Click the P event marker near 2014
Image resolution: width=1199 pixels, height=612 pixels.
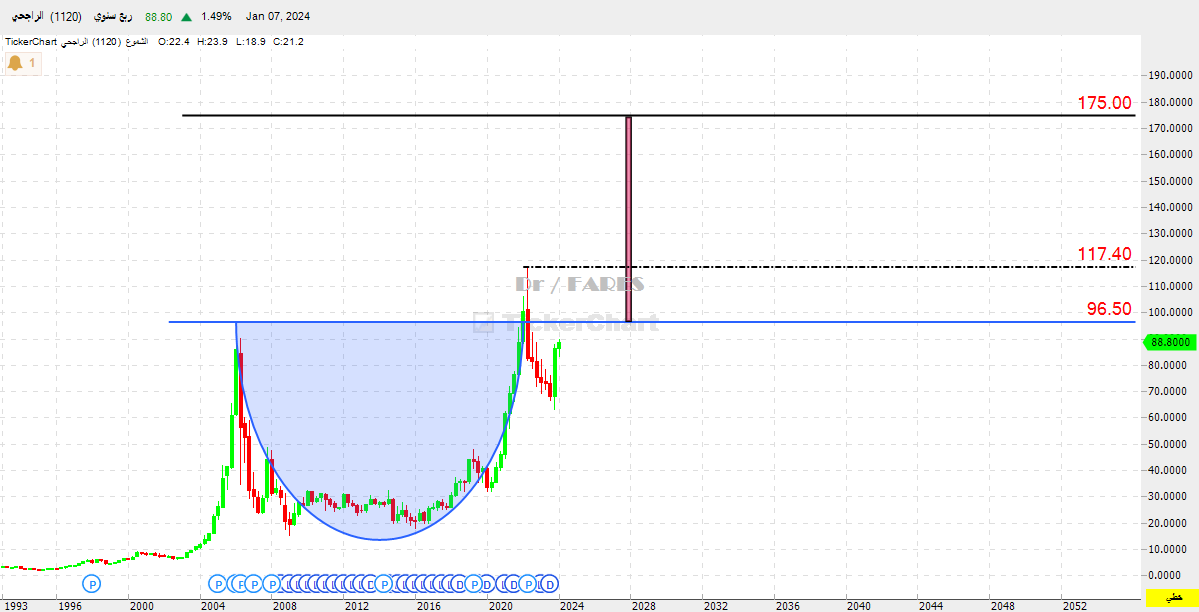[x=385, y=584]
